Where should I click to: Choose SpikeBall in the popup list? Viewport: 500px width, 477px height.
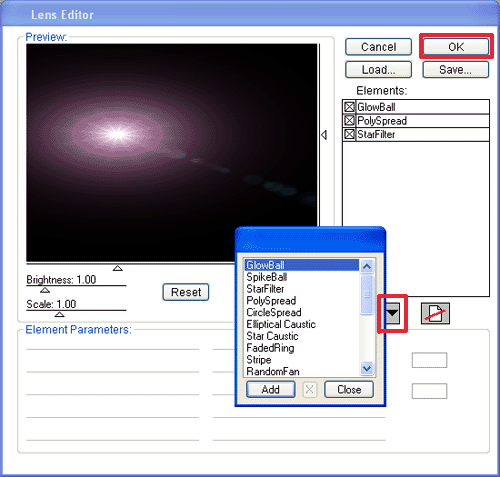(x=302, y=277)
